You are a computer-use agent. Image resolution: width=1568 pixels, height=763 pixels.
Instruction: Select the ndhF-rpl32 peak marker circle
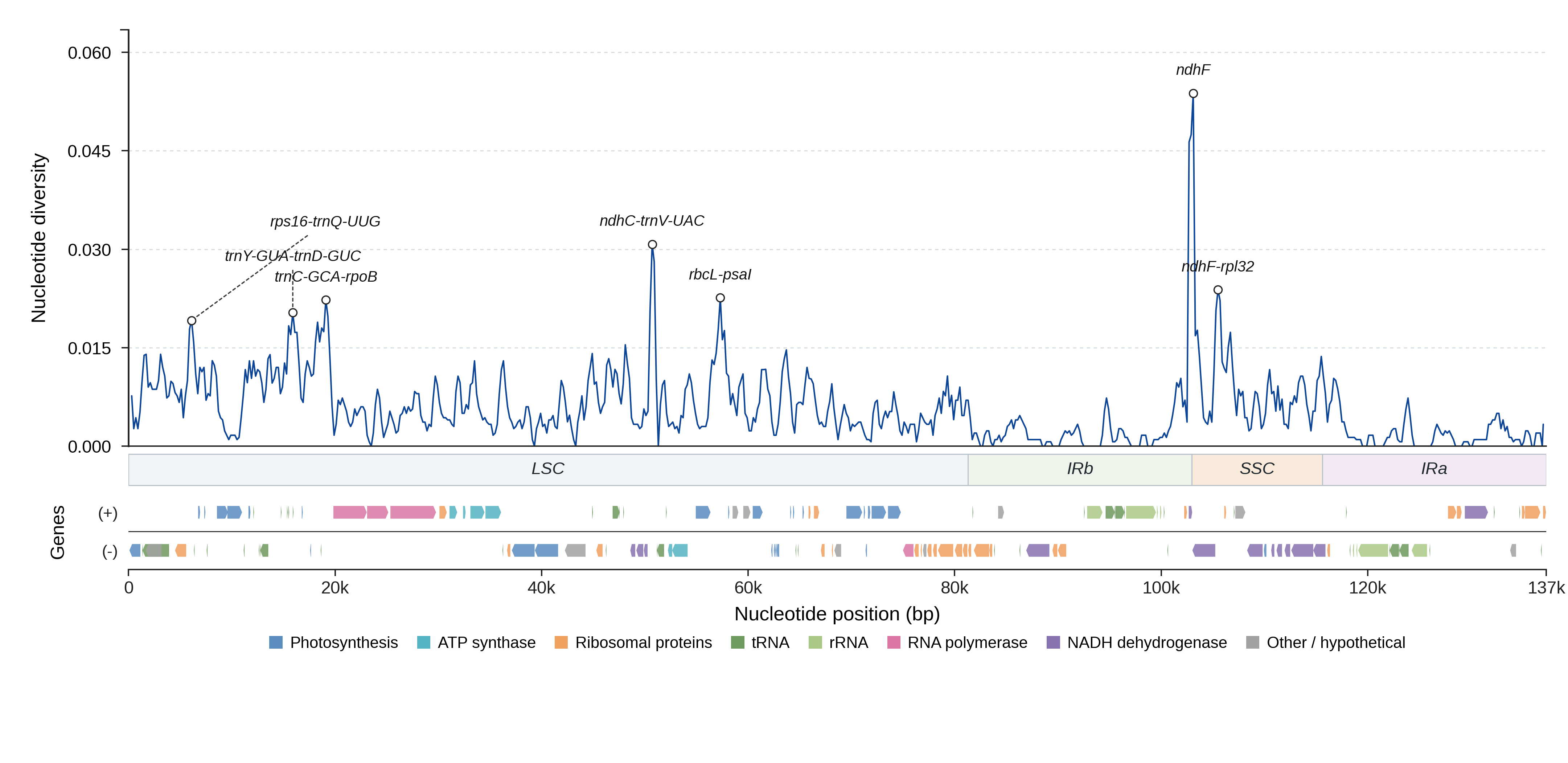tap(1218, 290)
